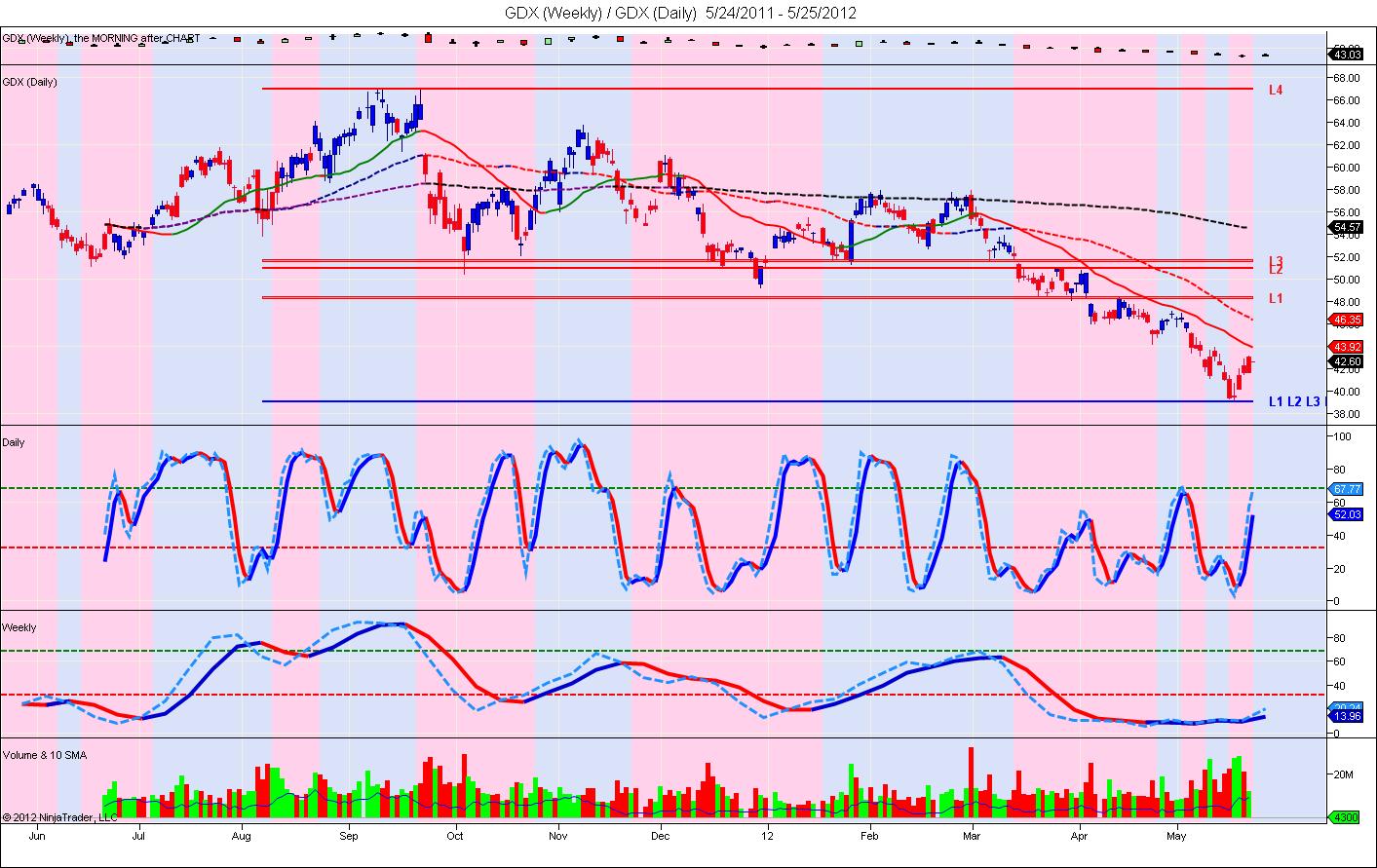This screenshot has width=1377, height=868.
Task: Select the red L4 resistance line label
Action: pyautogui.click(x=1276, y=90)
